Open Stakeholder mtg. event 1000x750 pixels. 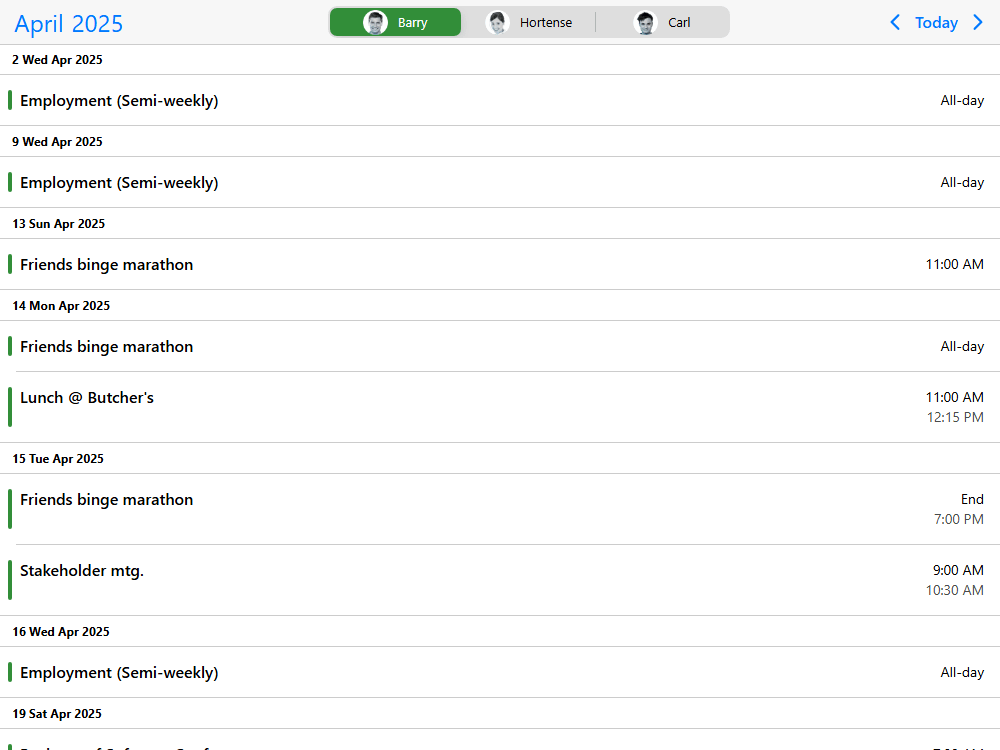coord(500,580)
